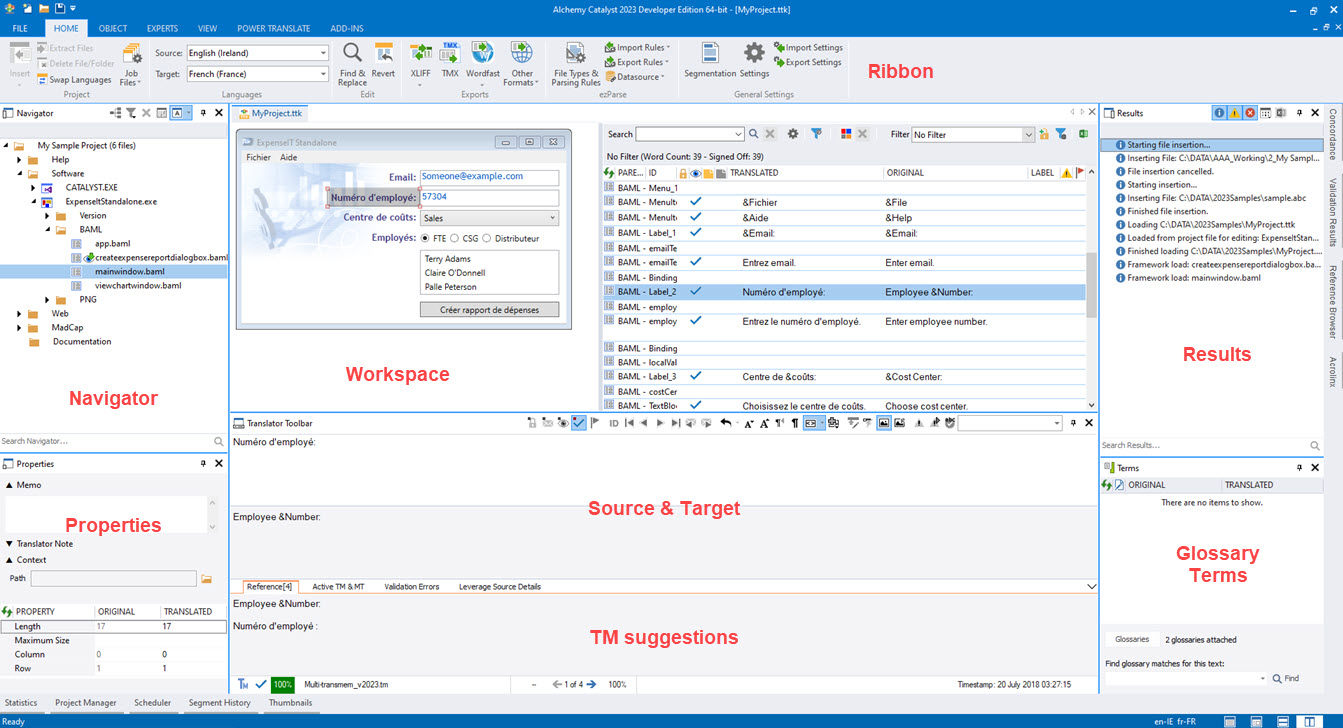Switch to the EXPERTS ribbon tab
This screenshot has width=1343, height=728.
pyautogui.click(x=162, y=29)
